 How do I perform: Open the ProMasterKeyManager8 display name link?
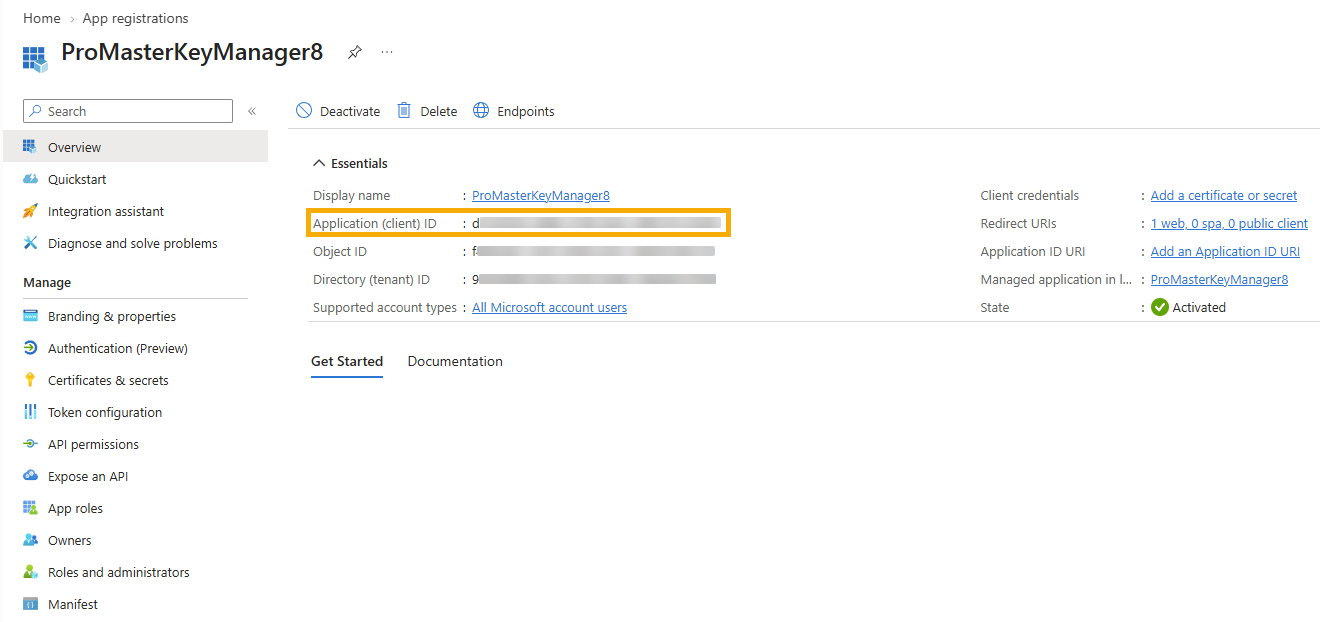tap(541, 195)
